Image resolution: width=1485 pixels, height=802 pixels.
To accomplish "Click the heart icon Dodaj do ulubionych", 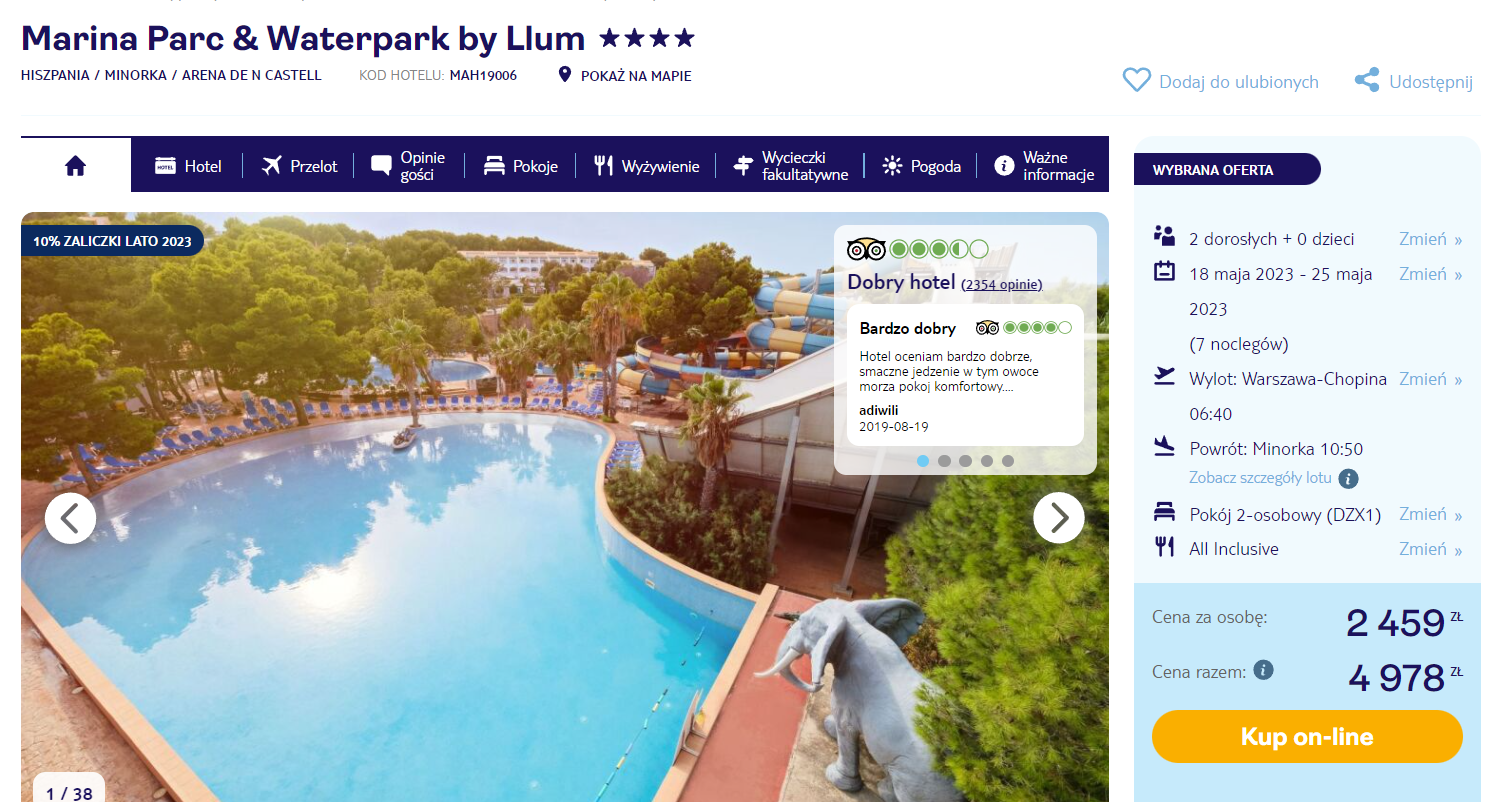I will (x=1137, y=81).
